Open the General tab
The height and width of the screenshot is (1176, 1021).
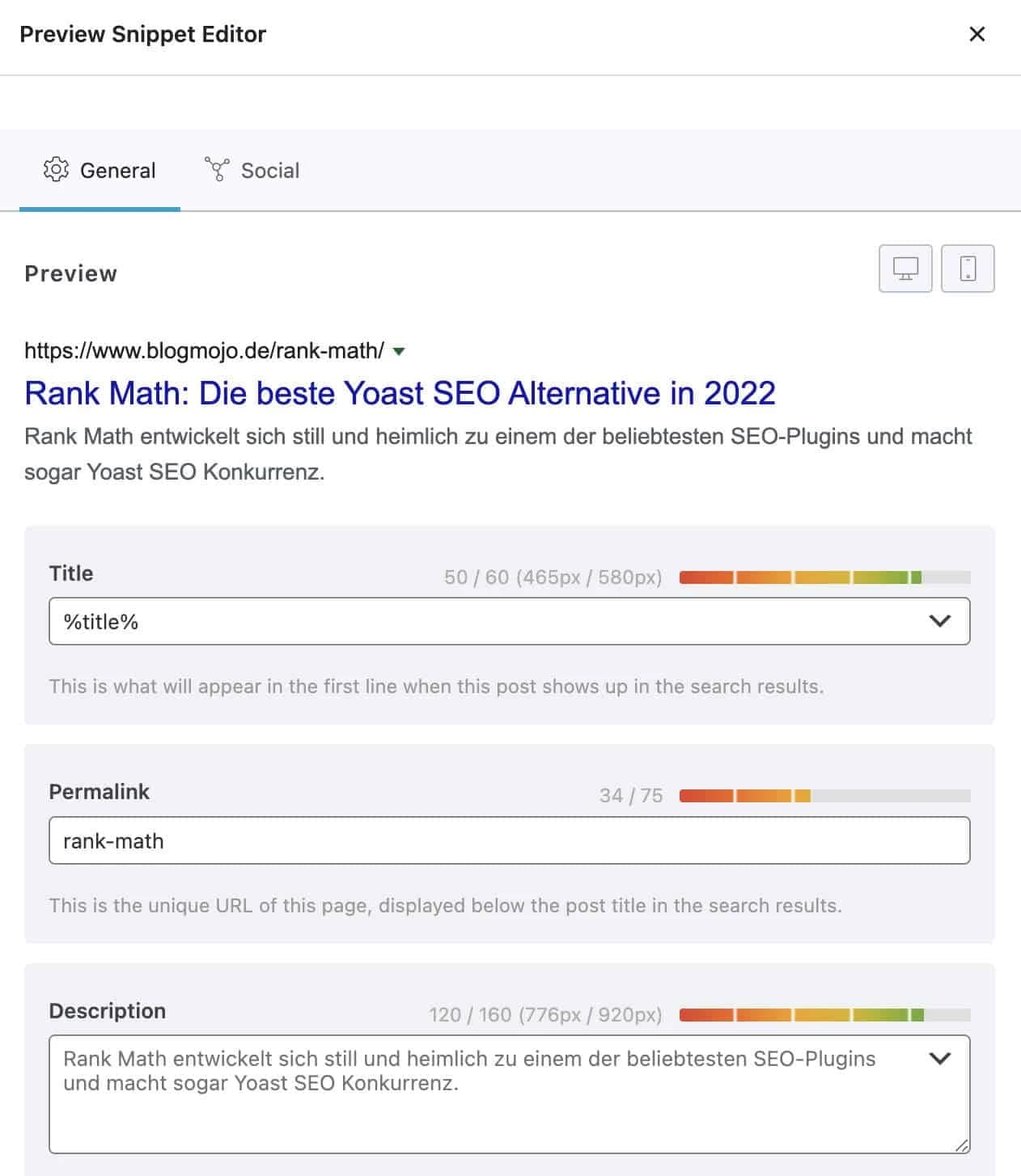[100, 171]
